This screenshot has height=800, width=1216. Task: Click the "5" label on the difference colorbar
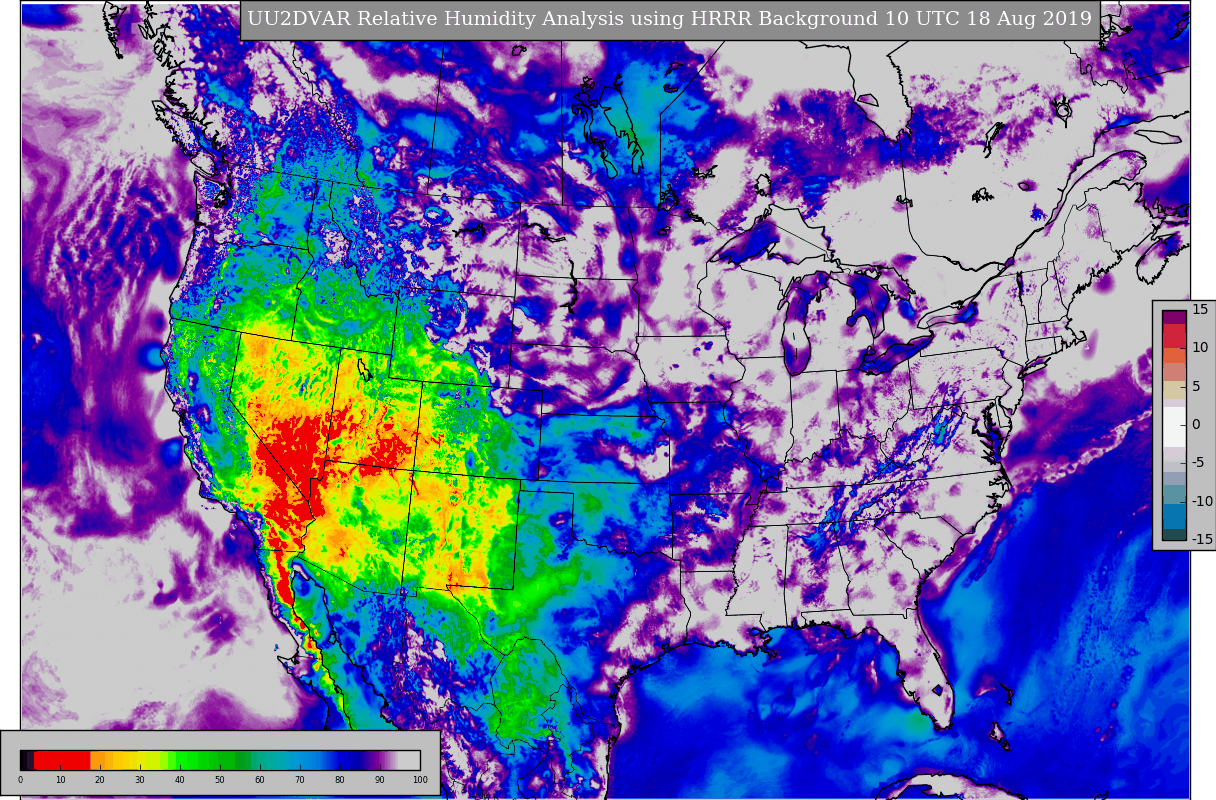[1196, 386]
